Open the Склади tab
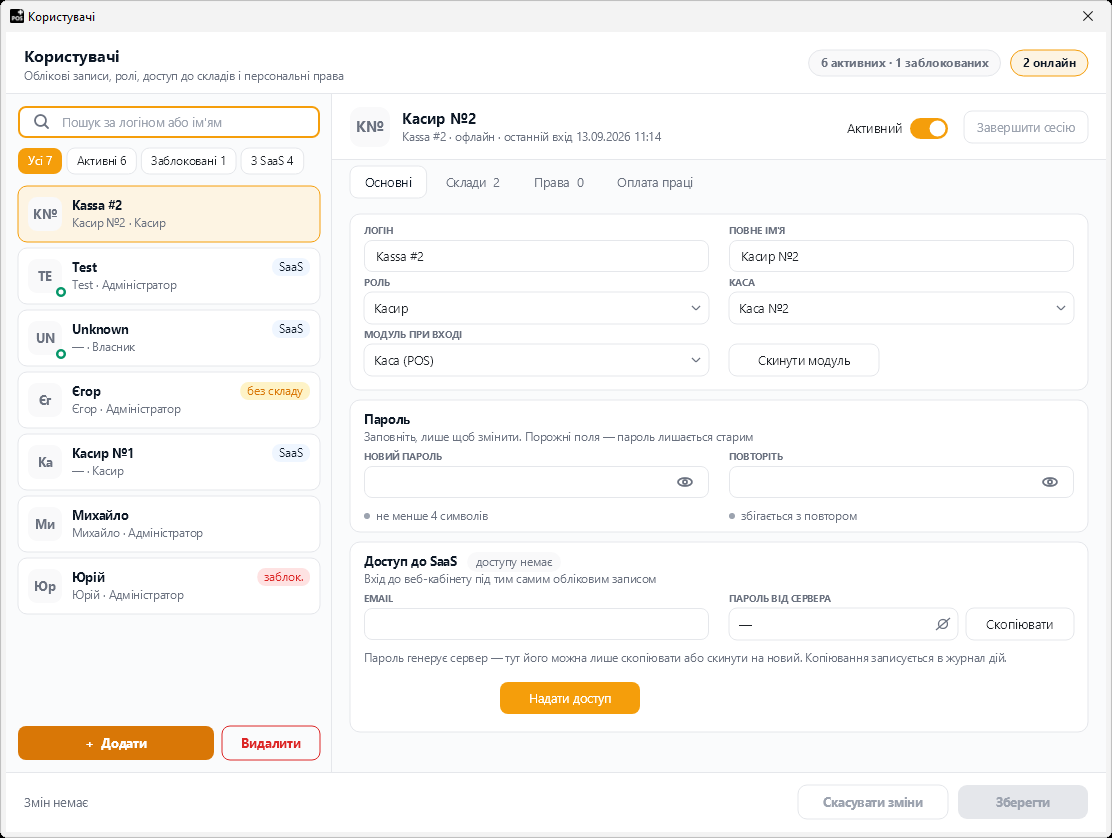The height and width of the screenshot is (838, 1112). tap(473, 182)
